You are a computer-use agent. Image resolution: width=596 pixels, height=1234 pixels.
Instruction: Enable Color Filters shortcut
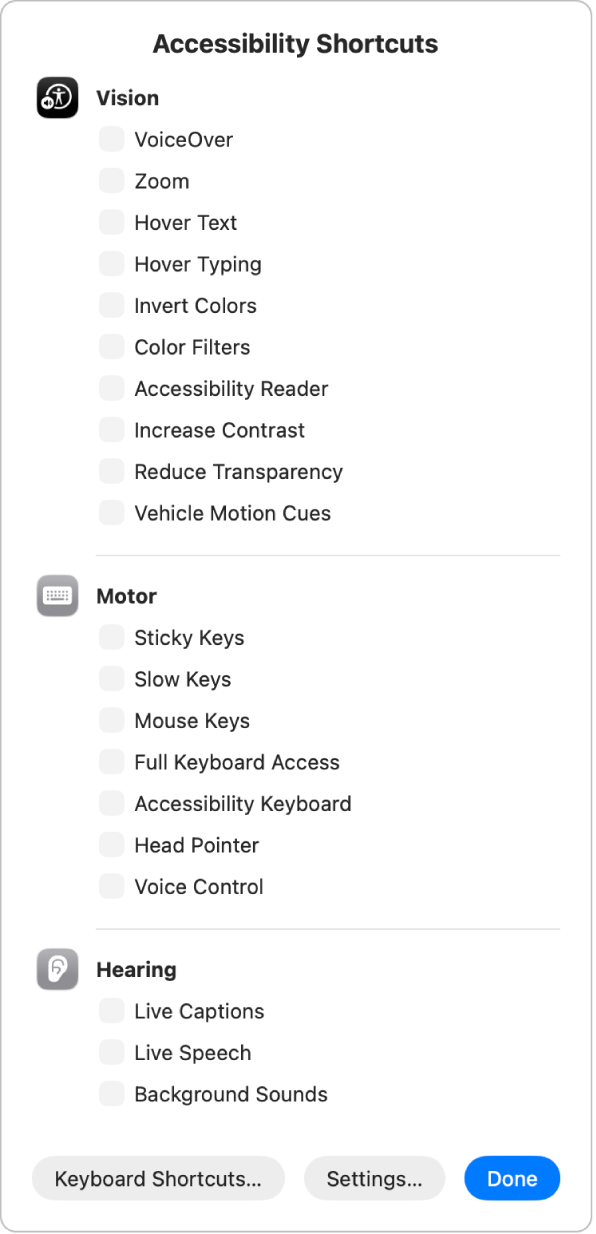tap(111, 347)
